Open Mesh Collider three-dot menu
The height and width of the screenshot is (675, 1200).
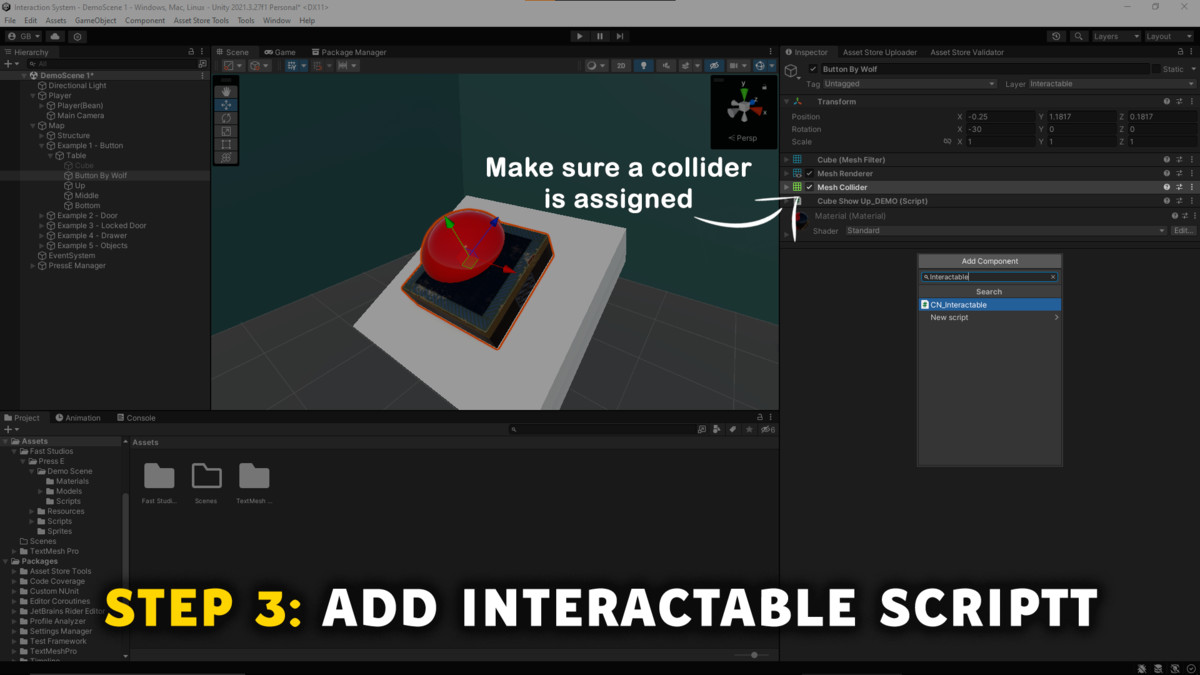click(1191, 187)
